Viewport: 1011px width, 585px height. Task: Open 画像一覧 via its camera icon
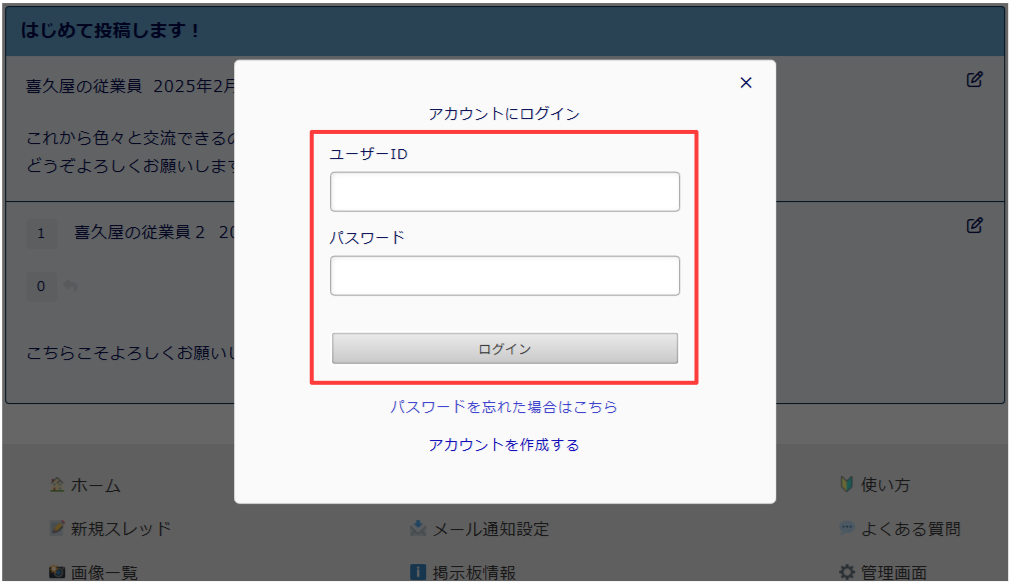(x=57, y=572)
